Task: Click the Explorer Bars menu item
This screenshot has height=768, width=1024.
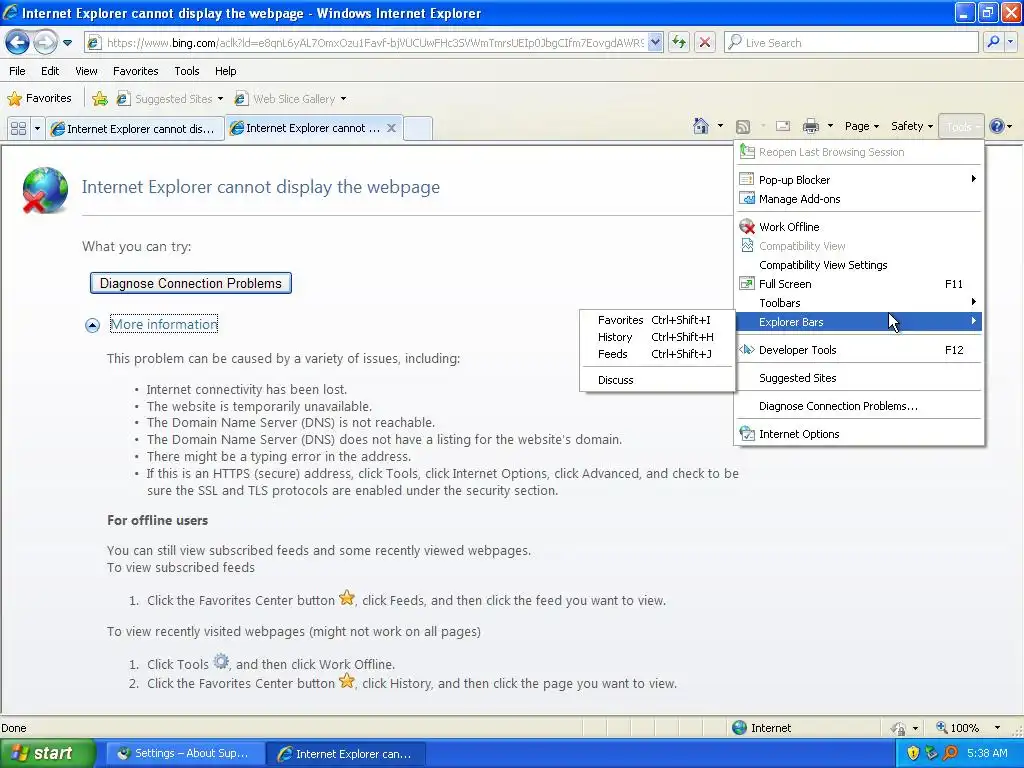Action: (x=859, y=321)
